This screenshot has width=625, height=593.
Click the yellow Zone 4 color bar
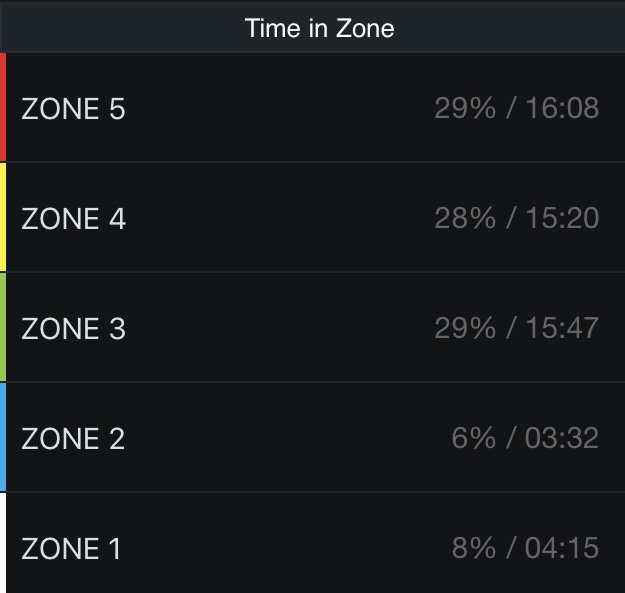[3, 217]
